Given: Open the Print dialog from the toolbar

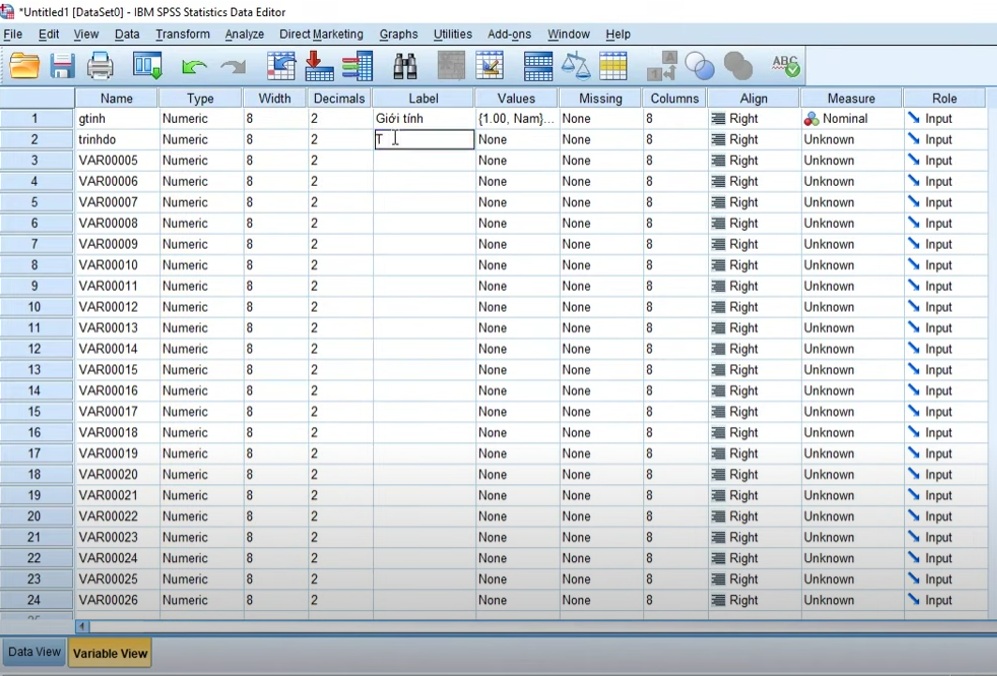Looking at the screenshot, I should (x=99, y=65).
